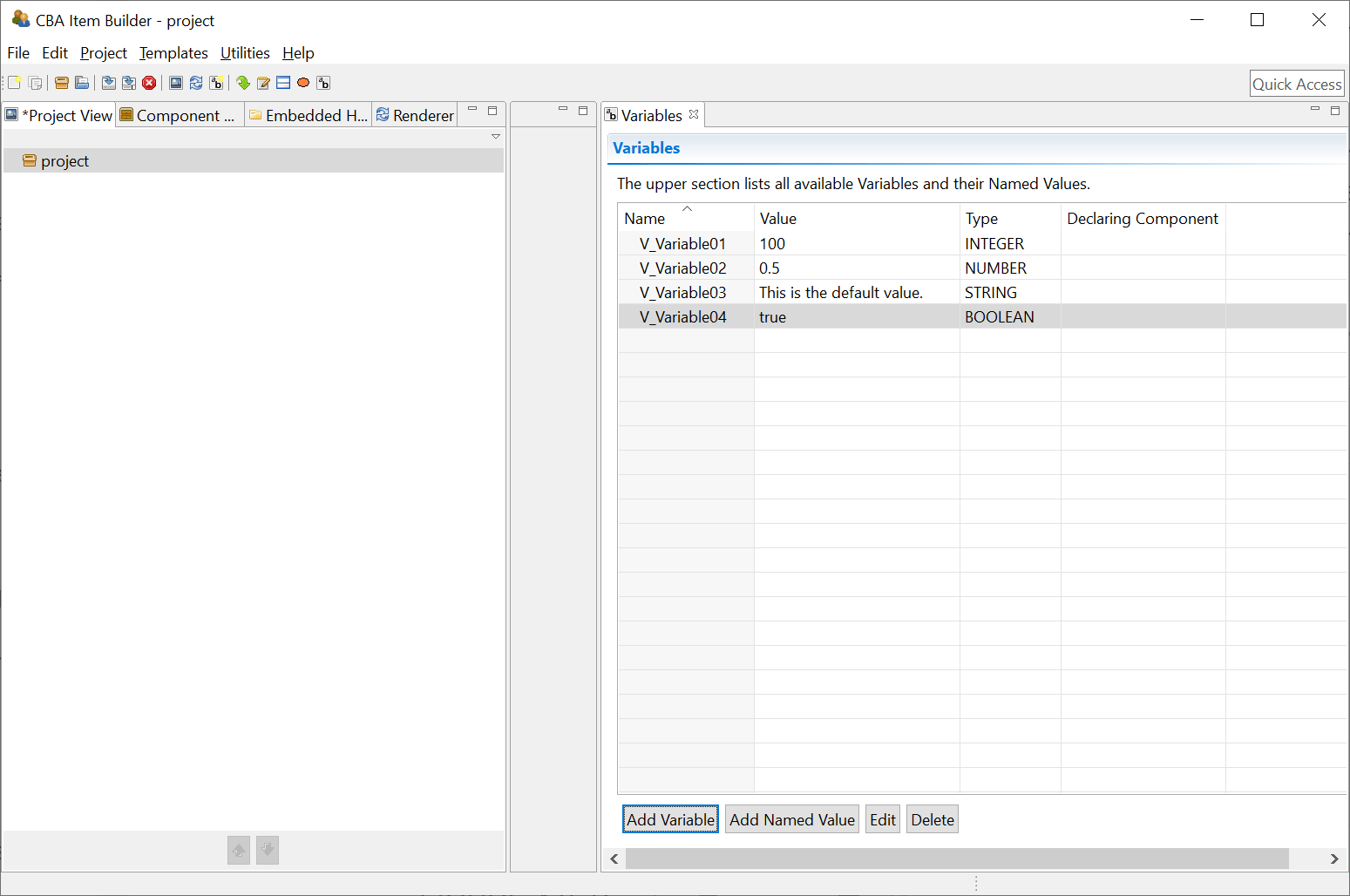Click the Add Named Value button

tap(792, 819)
